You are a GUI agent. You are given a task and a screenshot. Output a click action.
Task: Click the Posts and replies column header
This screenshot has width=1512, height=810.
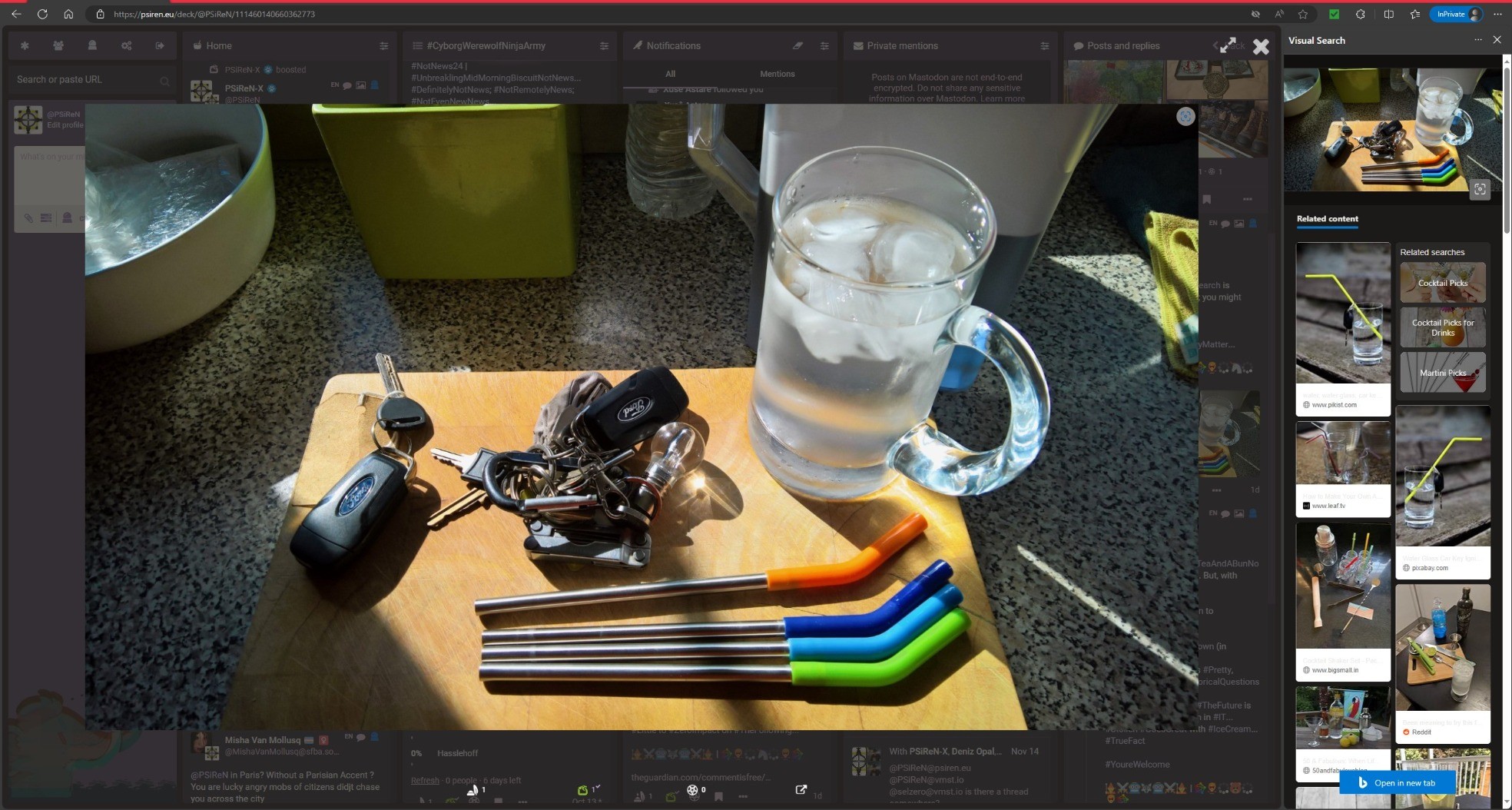point(1122,46)
